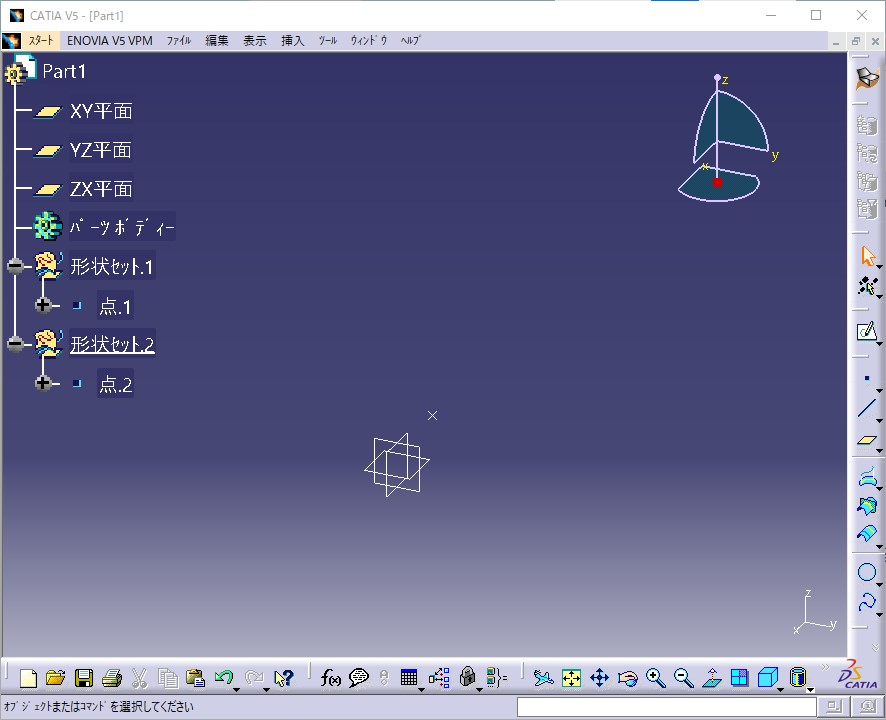Collapse the 形状セット.1 tree node
This screenshot has width=886, height=720.
click(x=16, y=266)
